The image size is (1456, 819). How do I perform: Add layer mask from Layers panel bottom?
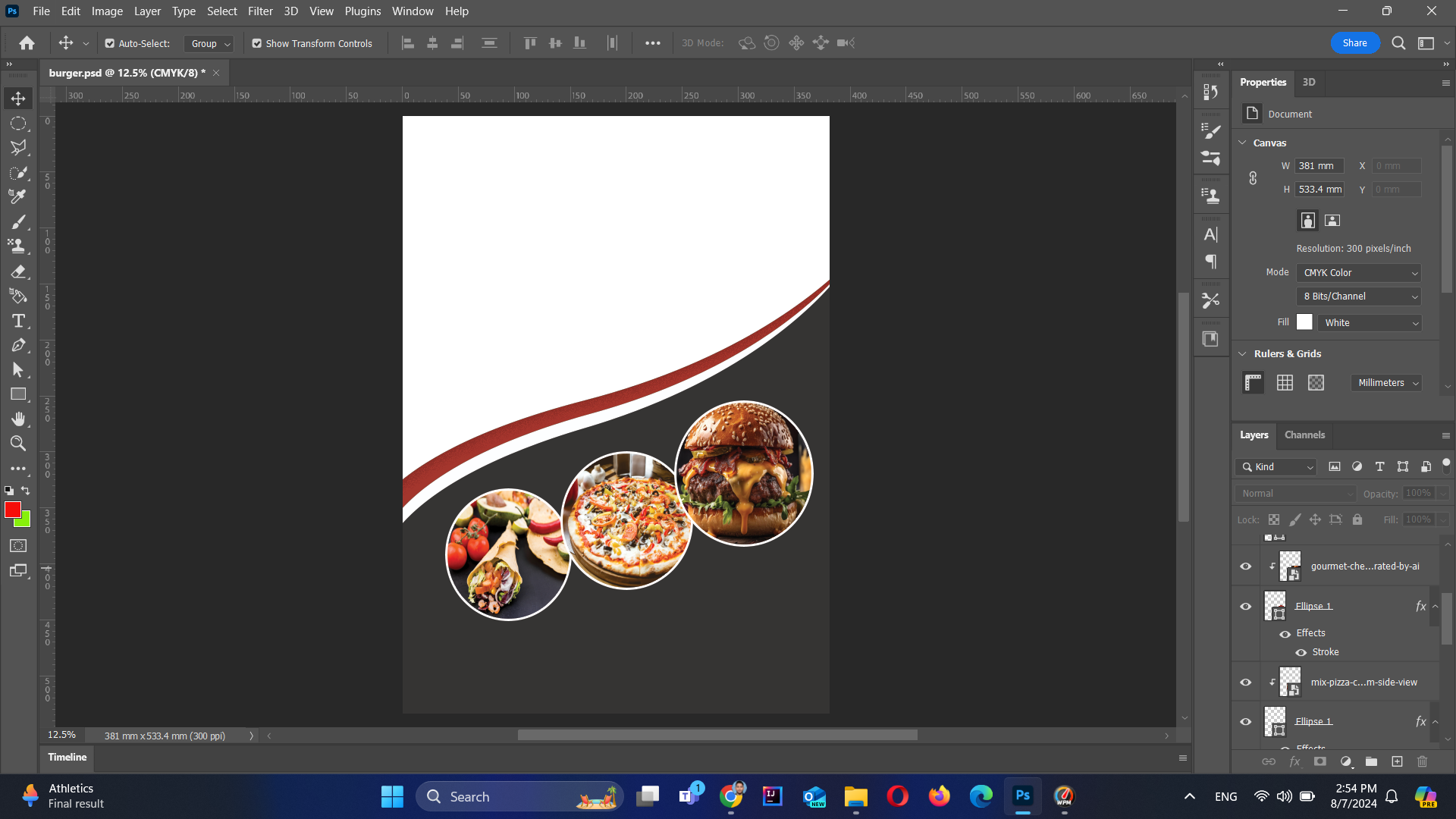(1320, 761)
